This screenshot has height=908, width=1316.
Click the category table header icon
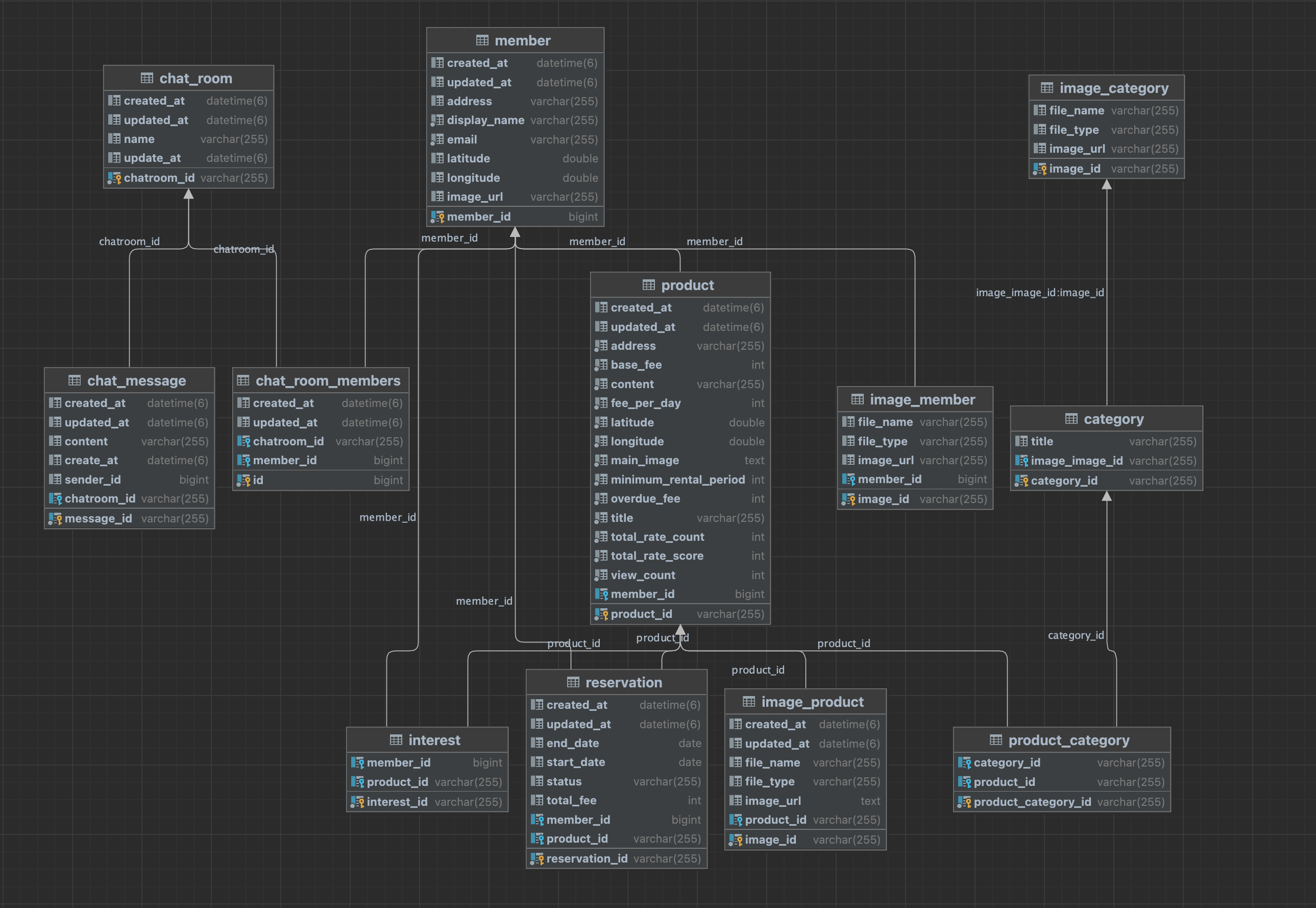pos(1071,419)
